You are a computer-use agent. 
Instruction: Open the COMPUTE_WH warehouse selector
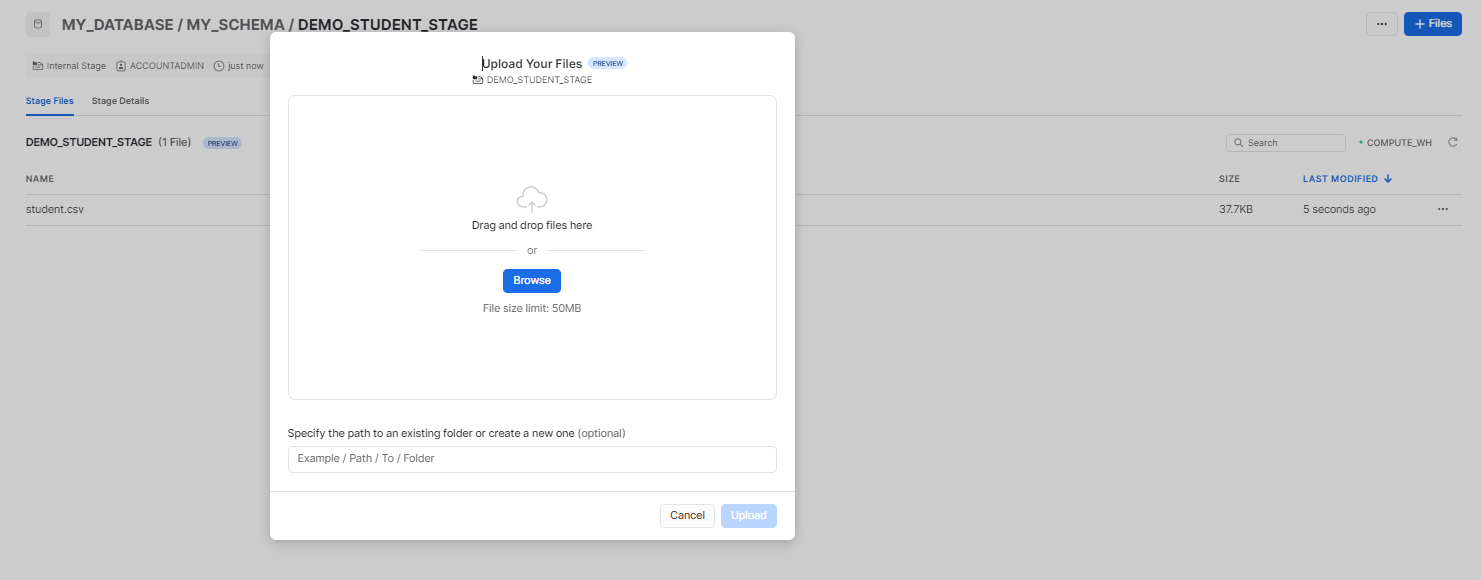(1396, 142)
